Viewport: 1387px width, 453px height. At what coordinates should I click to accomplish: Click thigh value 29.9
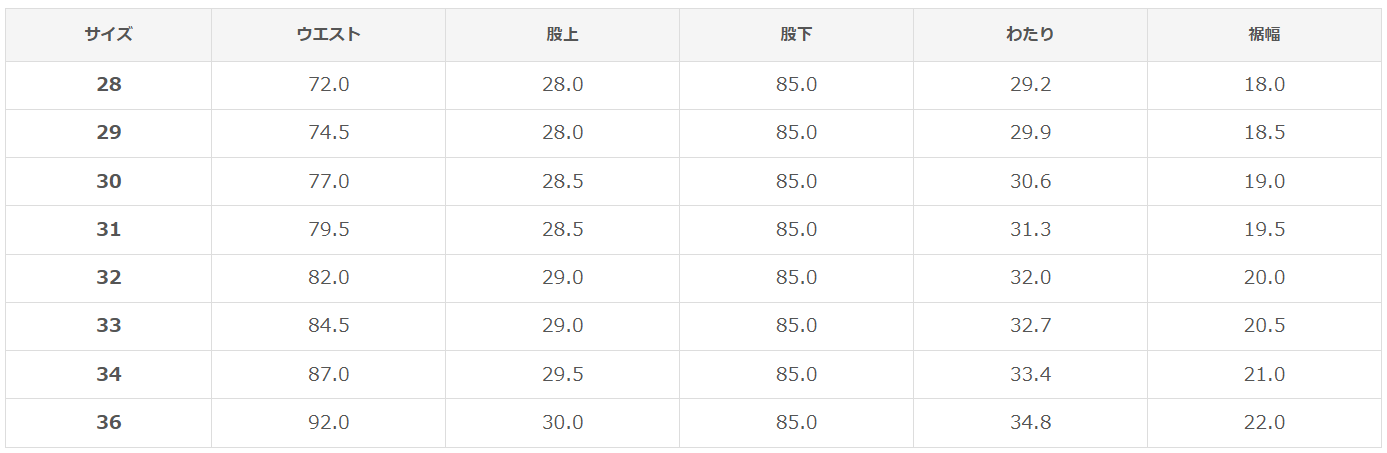(x=1030, y=133)
